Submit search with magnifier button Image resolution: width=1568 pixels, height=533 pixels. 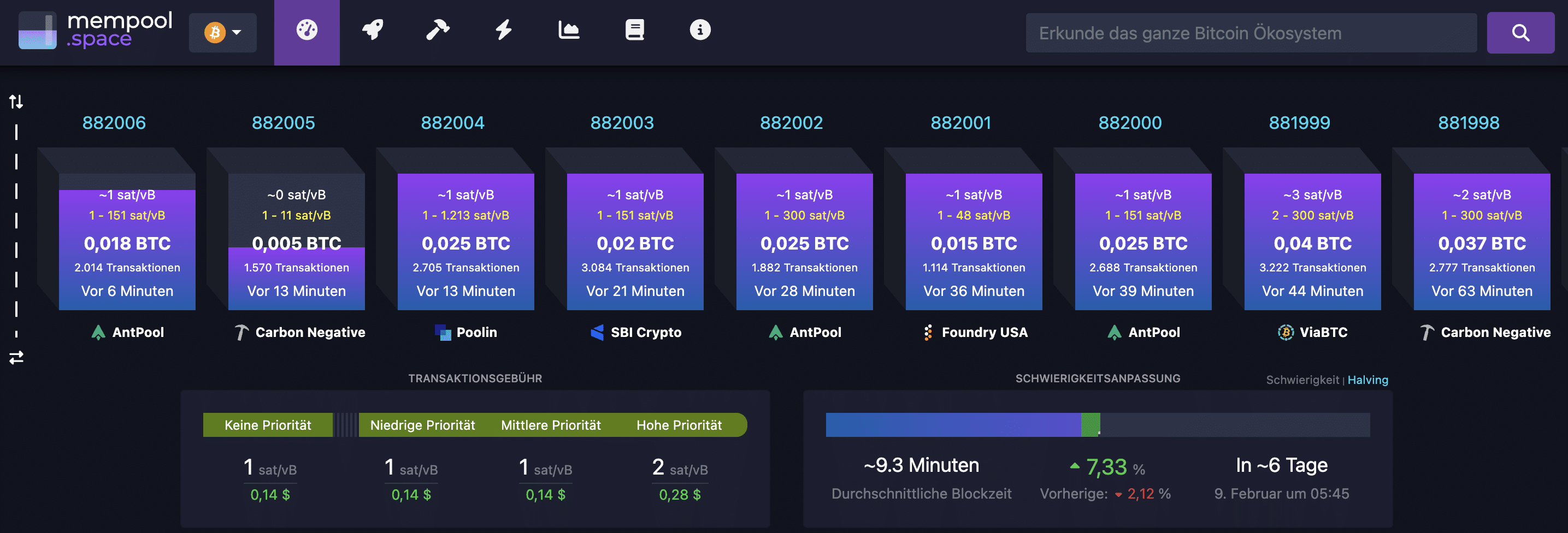1520,33
